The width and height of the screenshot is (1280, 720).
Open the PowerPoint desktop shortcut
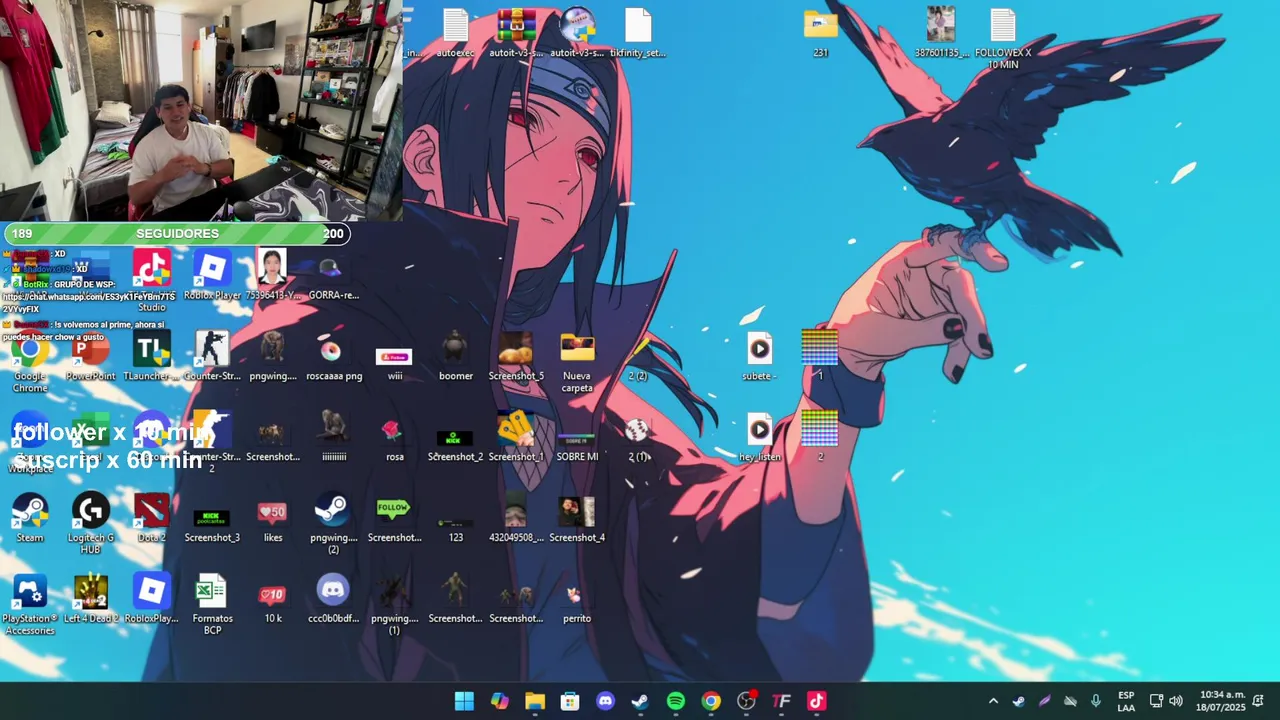coord(91,358)
